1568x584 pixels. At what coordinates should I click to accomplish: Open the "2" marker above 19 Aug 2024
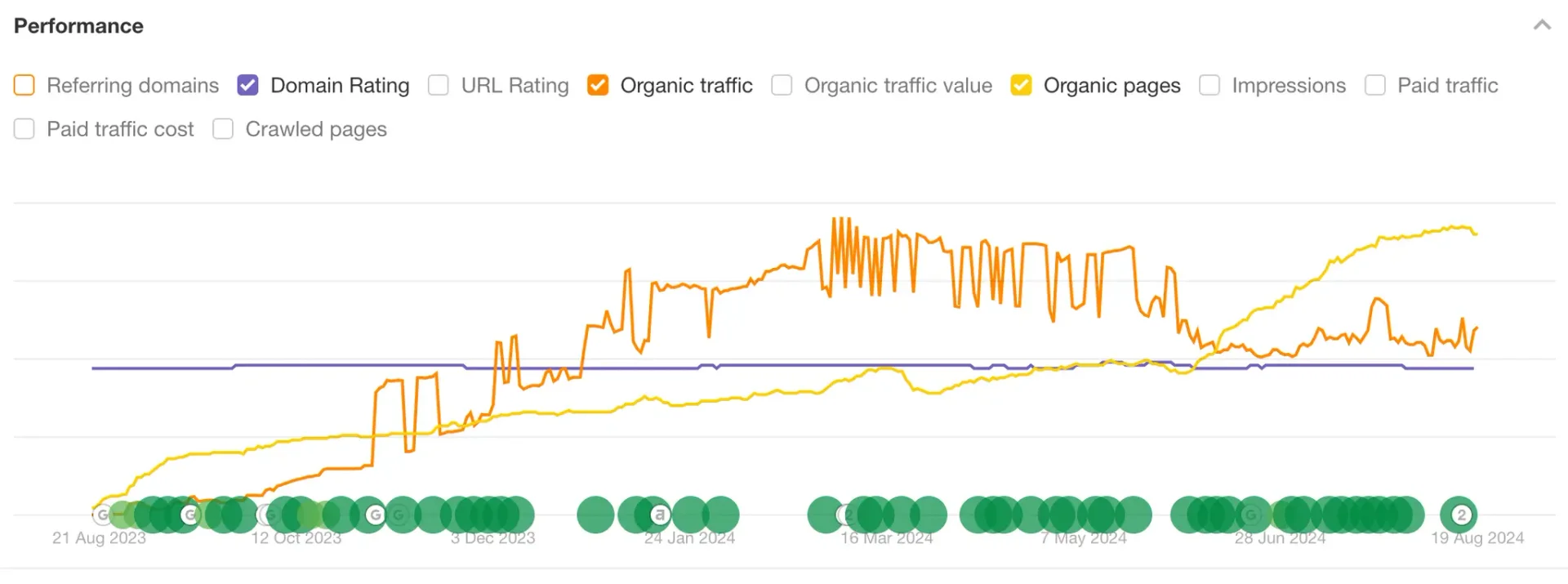(1461, 515)
